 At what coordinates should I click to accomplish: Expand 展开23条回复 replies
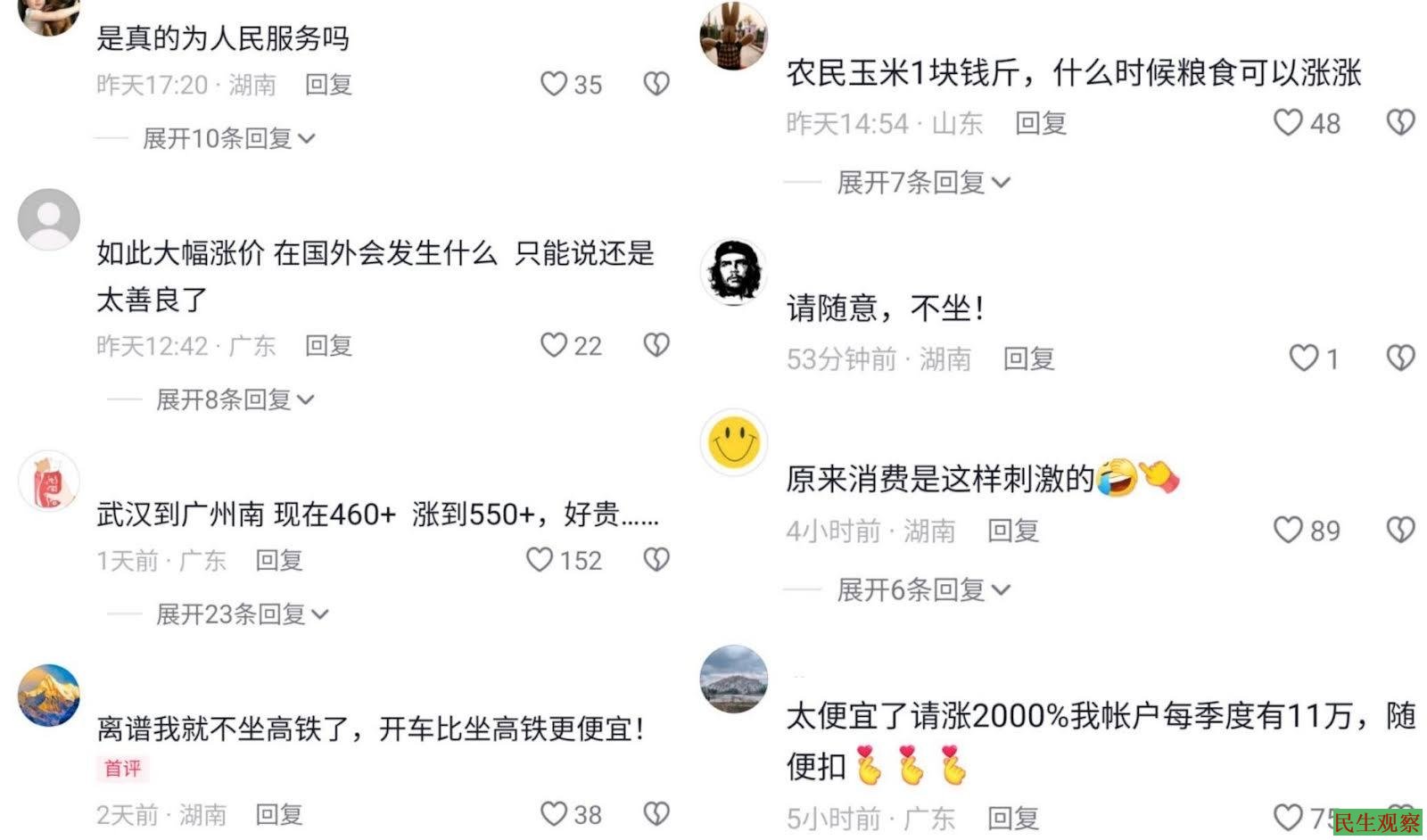[243, 614]
